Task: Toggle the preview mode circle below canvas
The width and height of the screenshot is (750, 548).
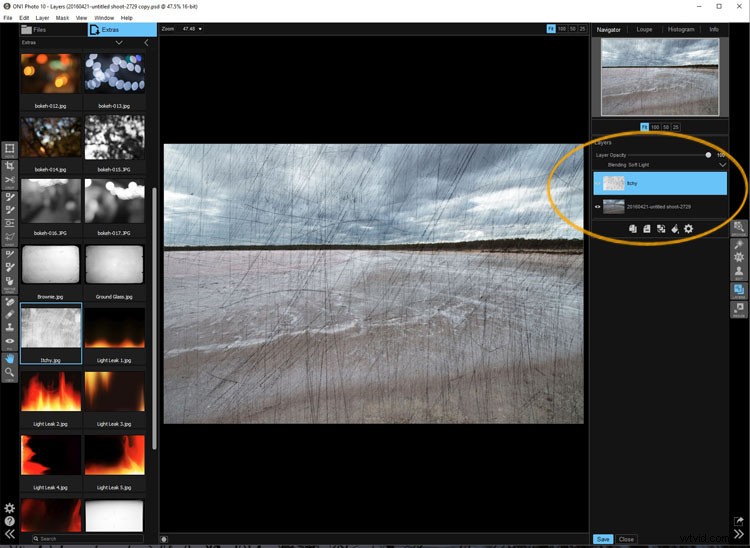Action: [164, 539]
